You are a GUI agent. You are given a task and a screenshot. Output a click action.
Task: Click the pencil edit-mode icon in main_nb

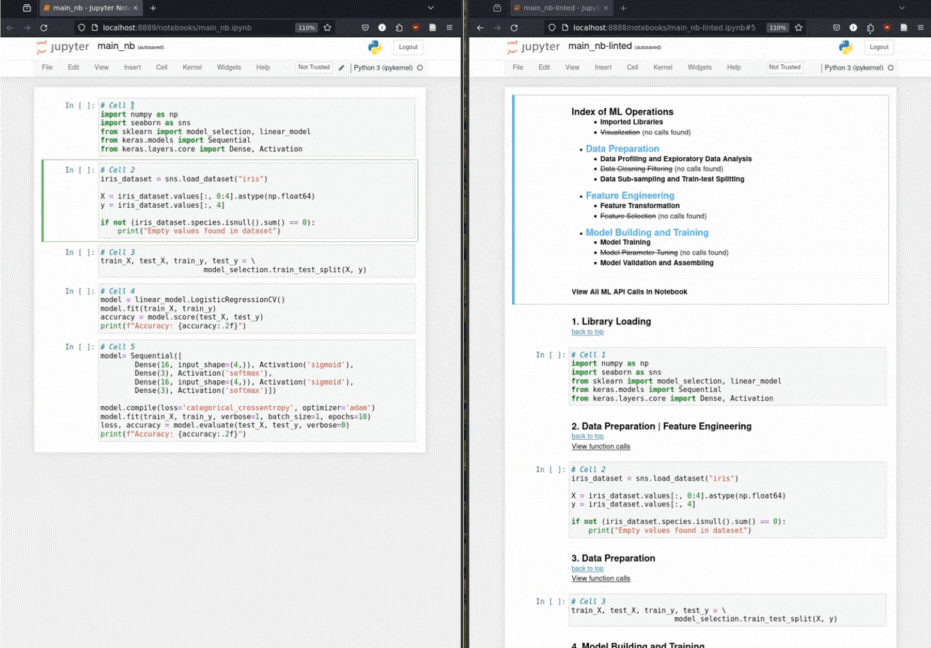(x=342, y=68)
